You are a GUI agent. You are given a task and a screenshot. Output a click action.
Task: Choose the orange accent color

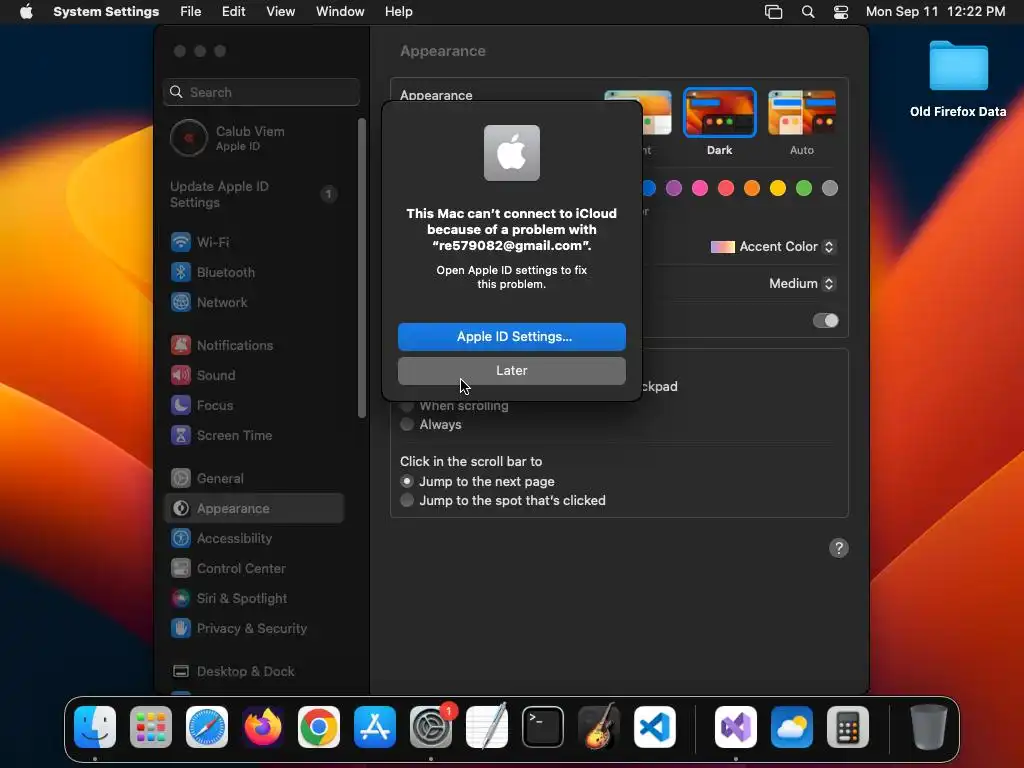pos(752,189)
